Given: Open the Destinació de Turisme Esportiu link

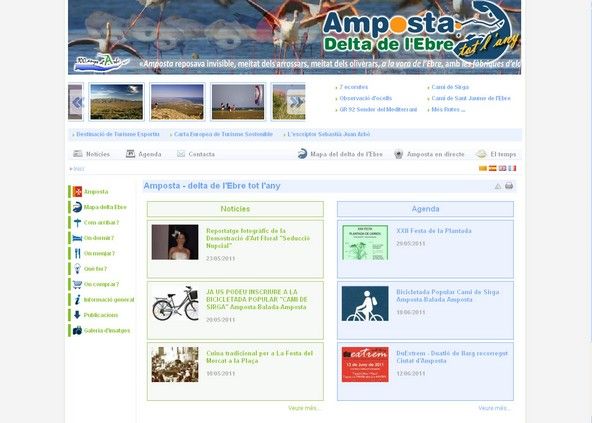Looking at the screenshot, I should pos(118,134).
